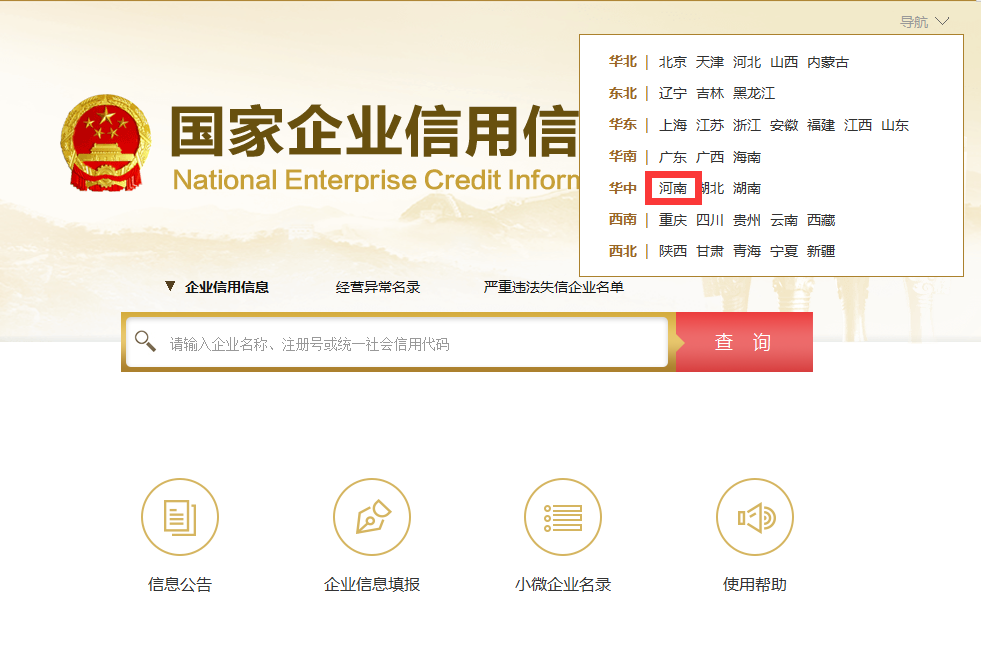The width and height of the screenshot is (981, 645).
Task: Visit 贵州 province link
Action: [747, 220]
